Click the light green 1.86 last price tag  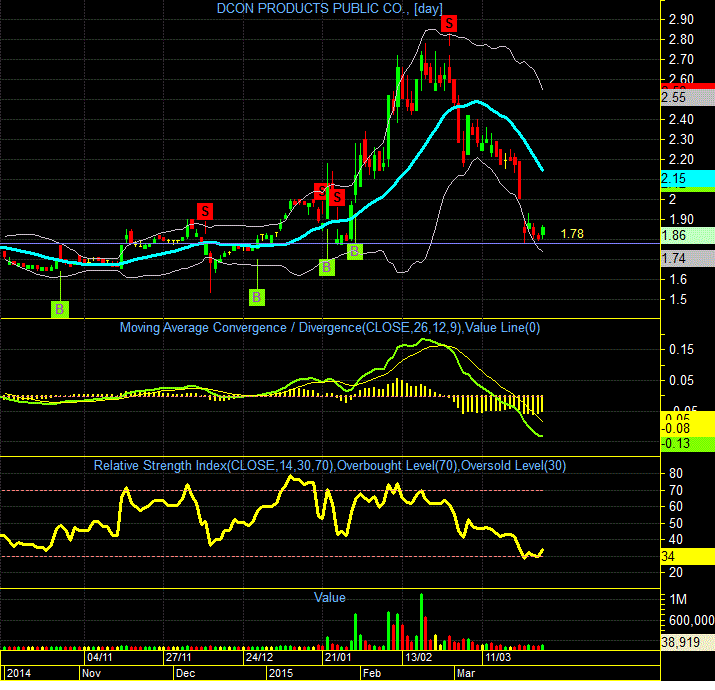(688, 235)
